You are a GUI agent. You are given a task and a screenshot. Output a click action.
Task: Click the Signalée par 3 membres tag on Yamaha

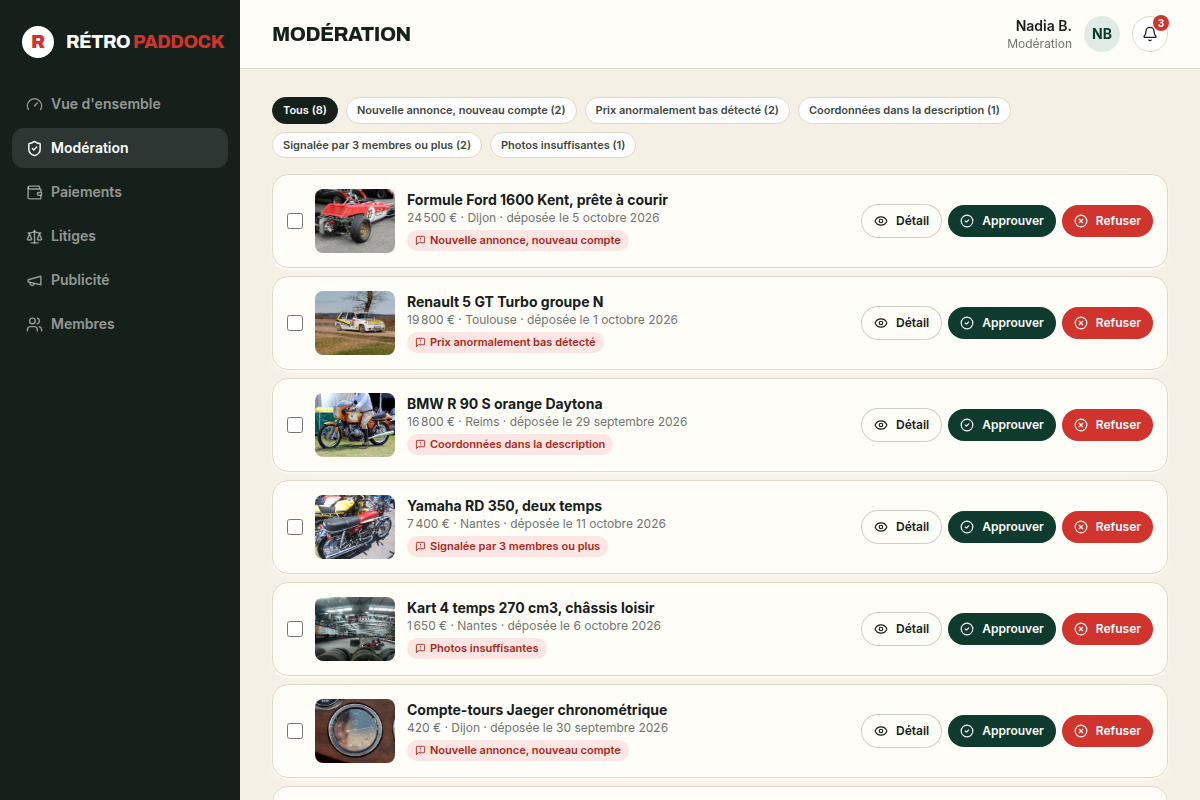[507, 547]
